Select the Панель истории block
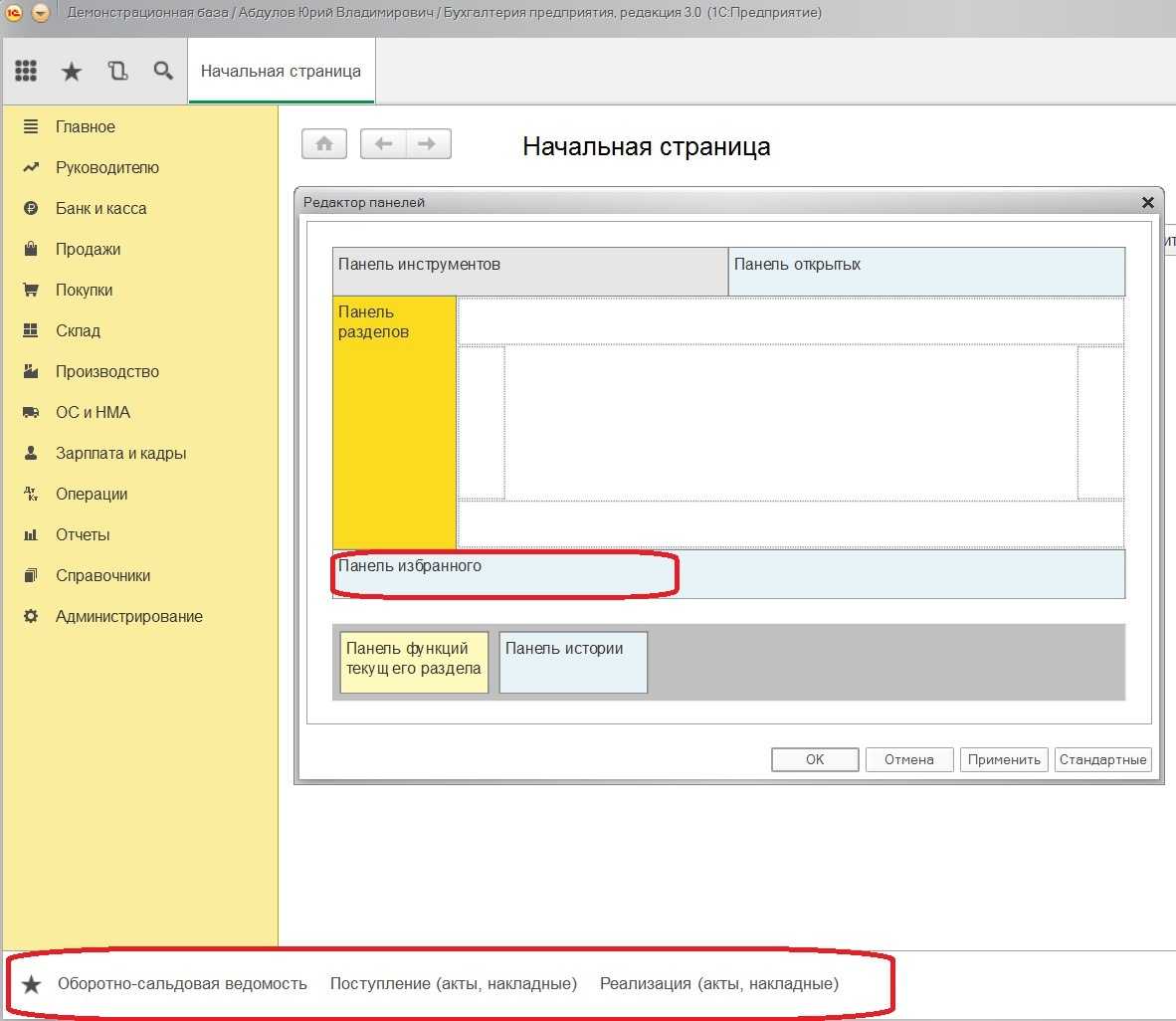 (573, 662)
